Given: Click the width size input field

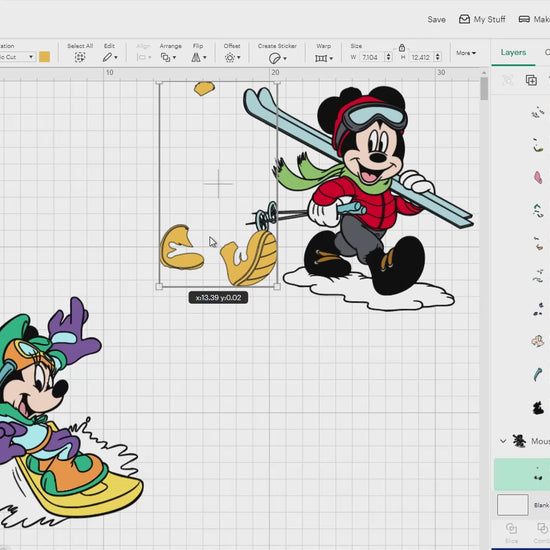Looking at the screenshot, I should point(371,57).
